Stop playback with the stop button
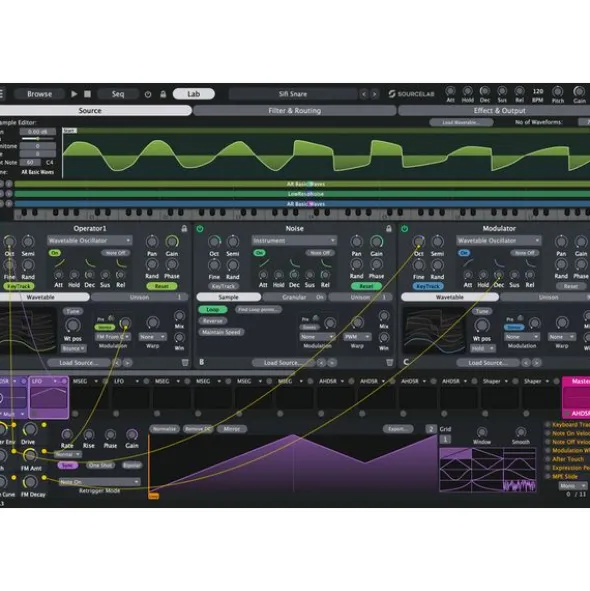Viewport: 590px width, 591px height. coord(87,94)
